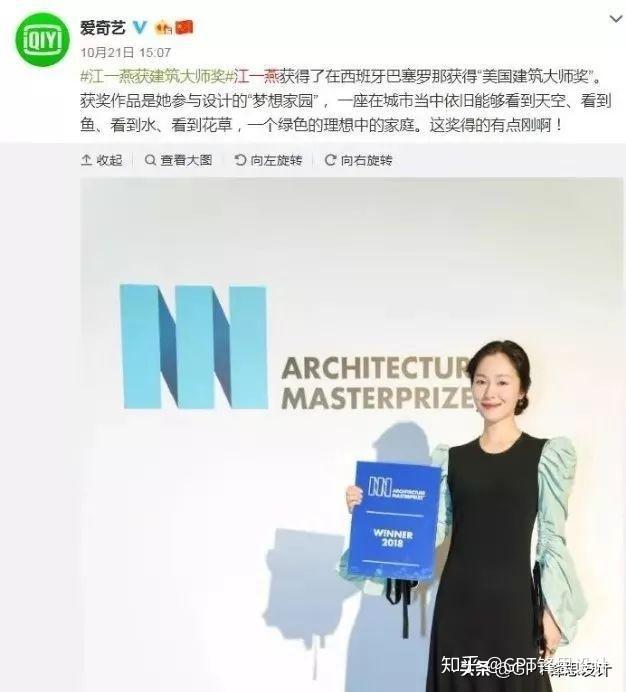The height and width of the screenshot is (692, 626).
Task: Click the China flag badge icon
Action: tap(184, 28)
